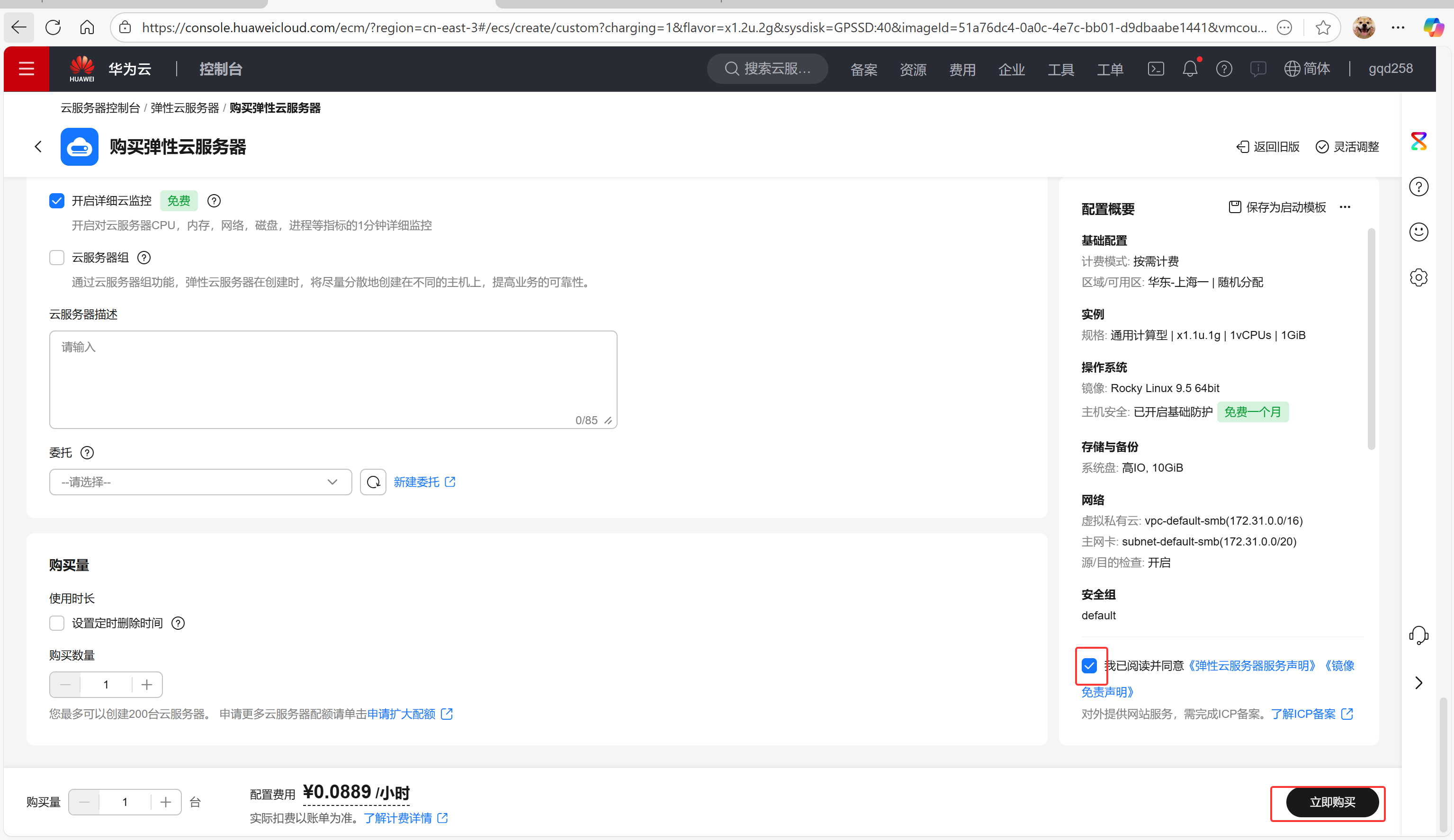The image size is (1454, 840).
Task: Click the 云服务器描述 text area
Action: pyautogui.click(x=333, y=379)
